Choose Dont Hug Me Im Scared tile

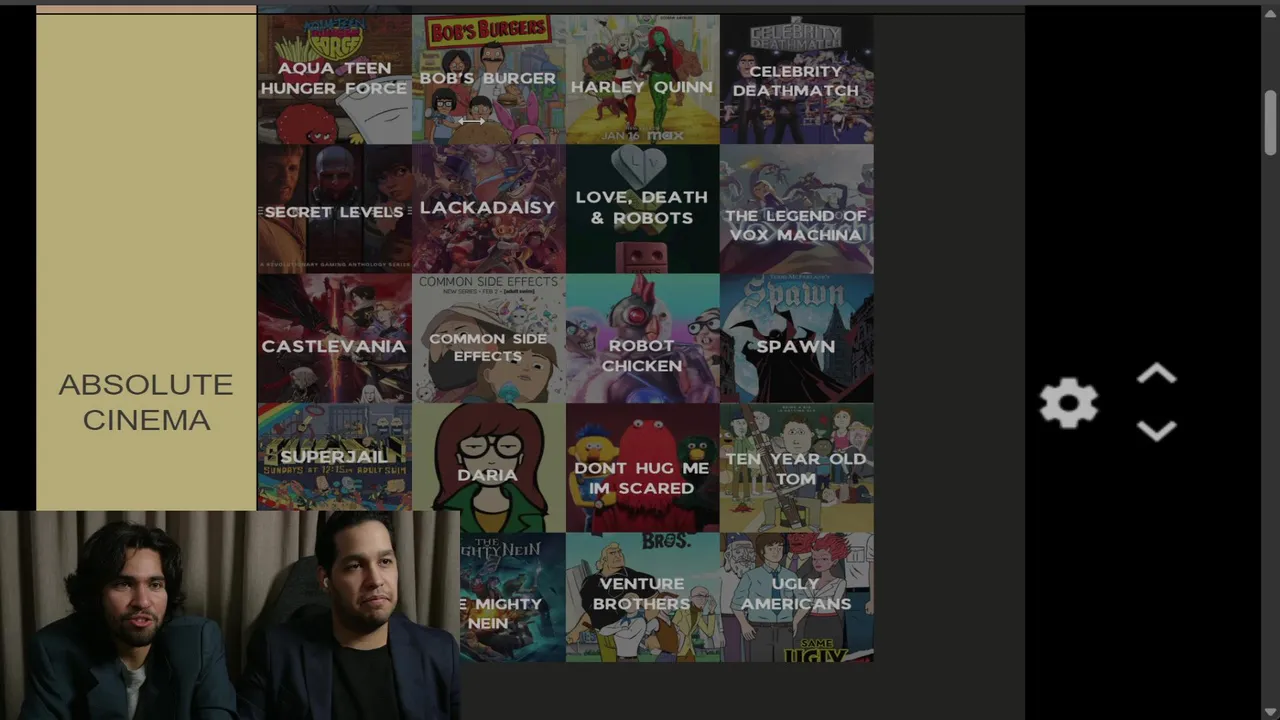coord(642,467)
